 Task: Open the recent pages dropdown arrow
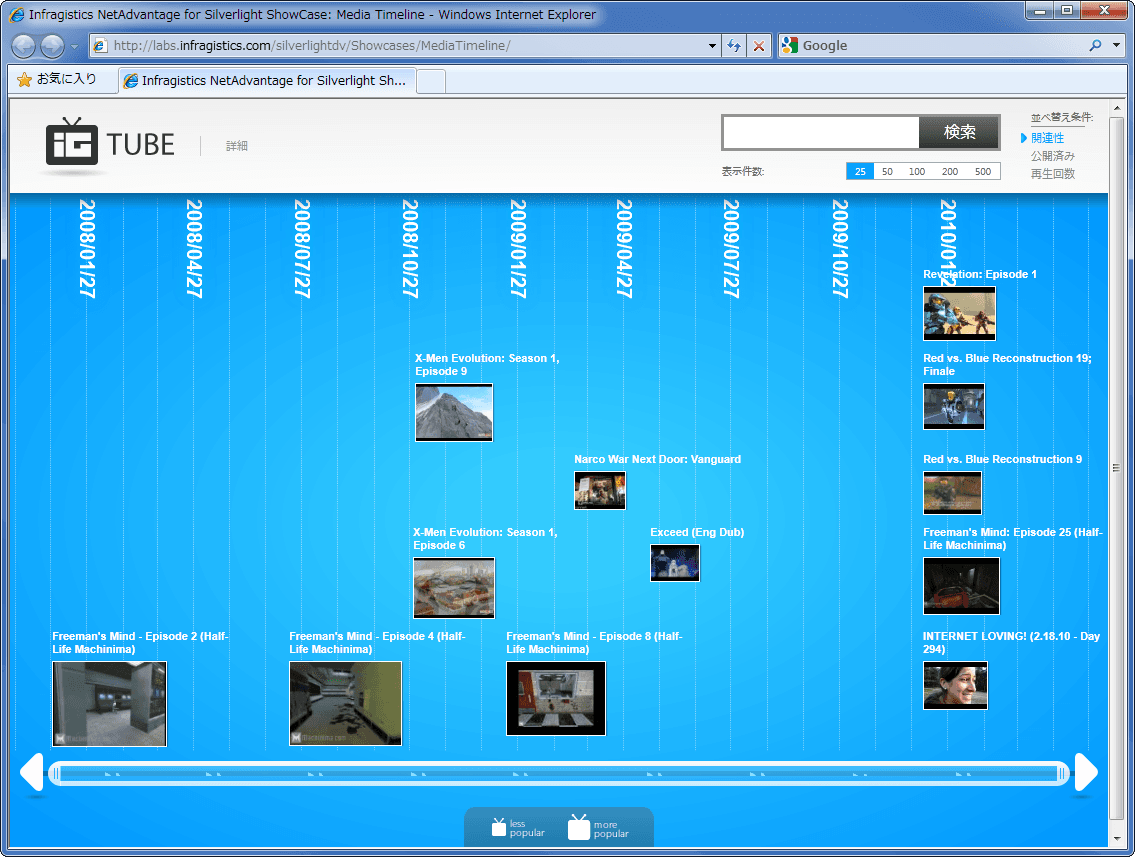74,46
